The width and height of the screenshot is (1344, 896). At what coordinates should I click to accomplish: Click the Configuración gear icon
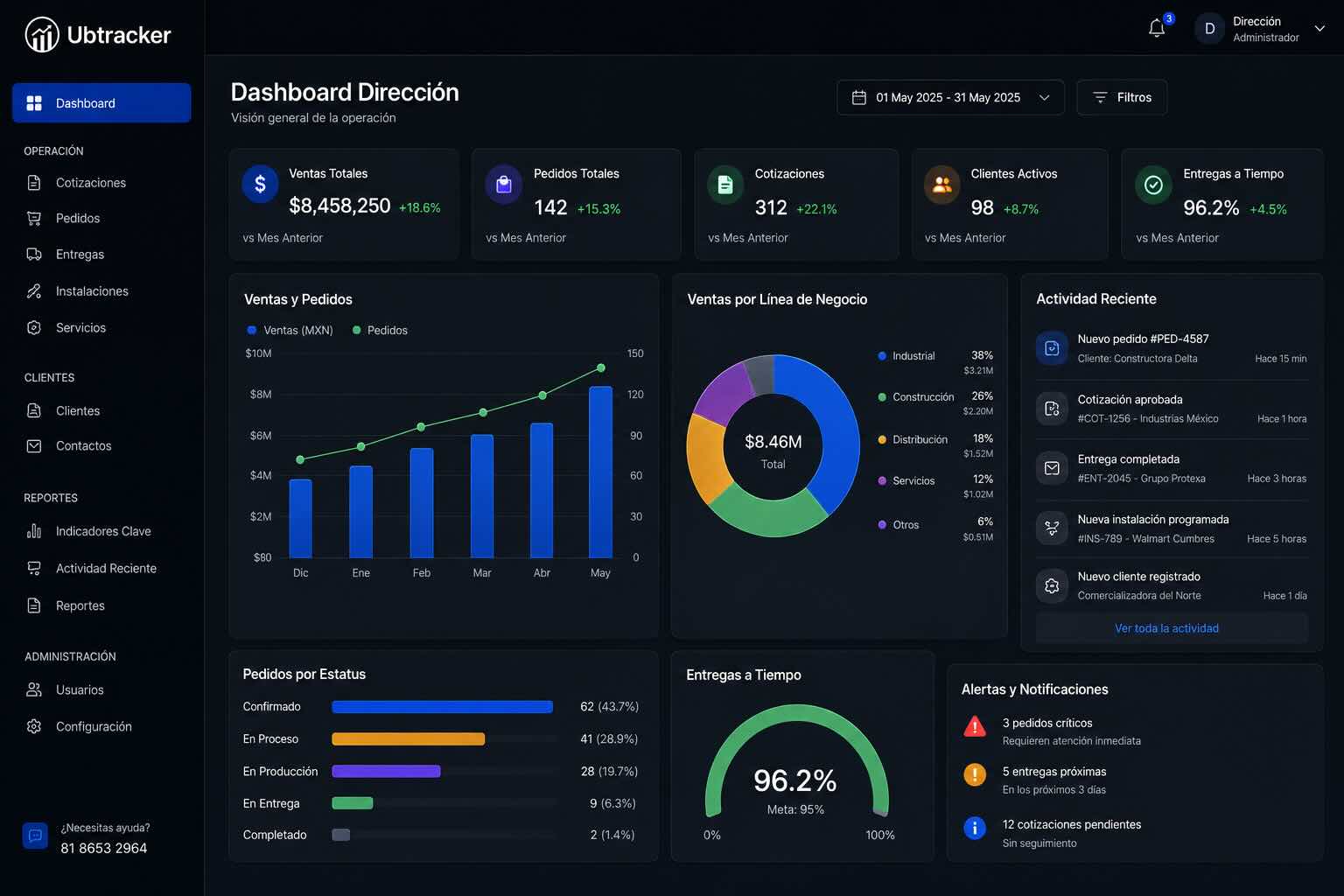click(34, 727)
